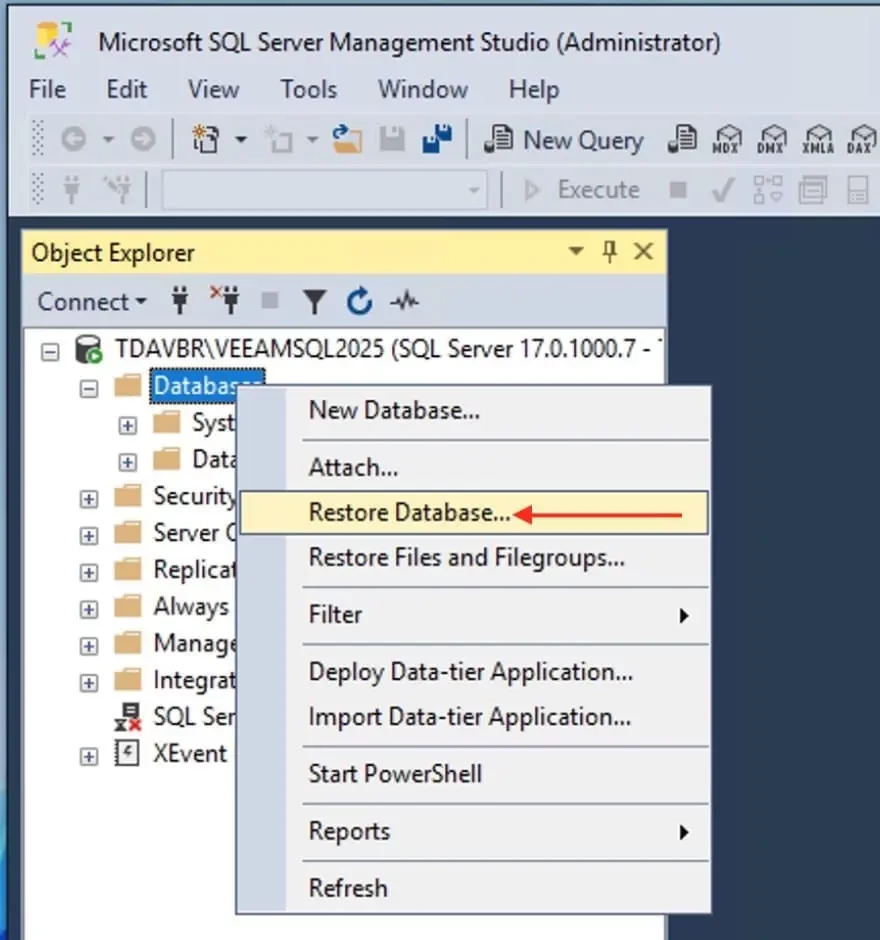Open the View menu

point(213,89)
